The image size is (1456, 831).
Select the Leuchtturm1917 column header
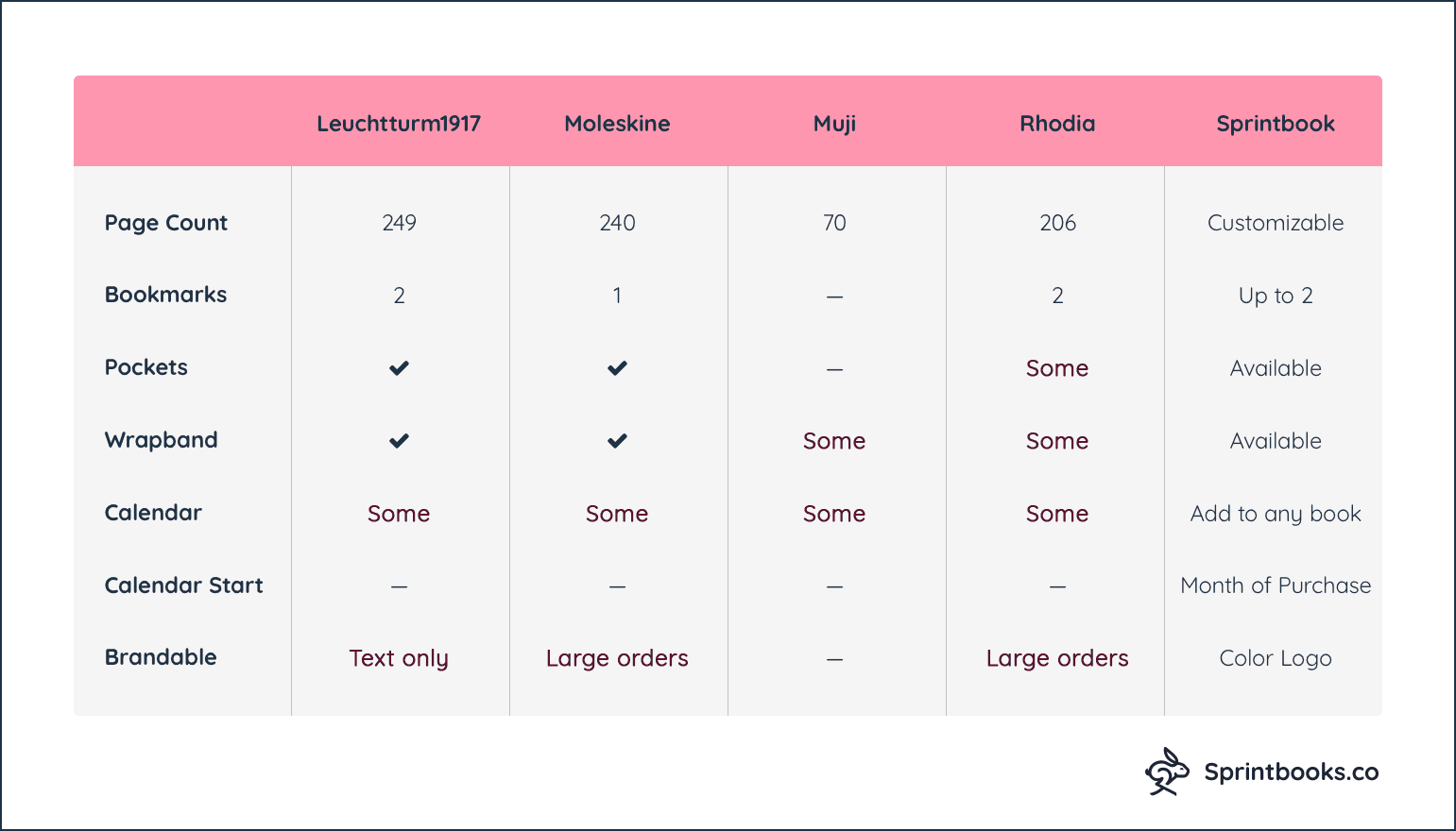point(399,124)
